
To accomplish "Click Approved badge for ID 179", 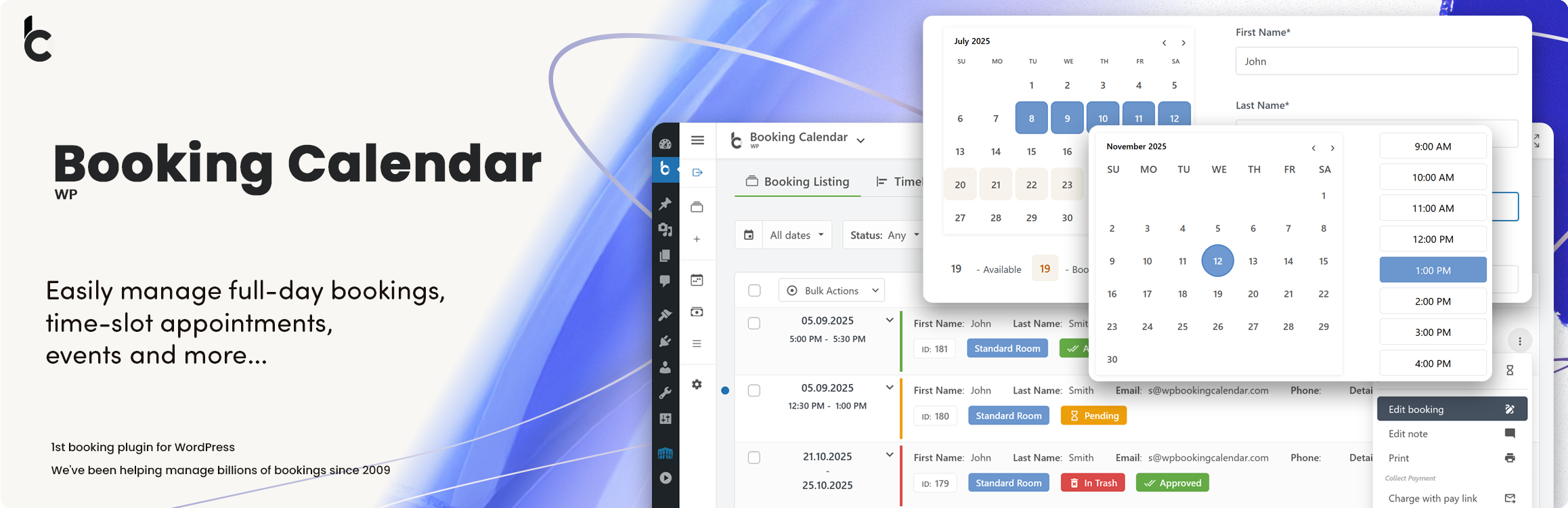I will (1173, 483).
